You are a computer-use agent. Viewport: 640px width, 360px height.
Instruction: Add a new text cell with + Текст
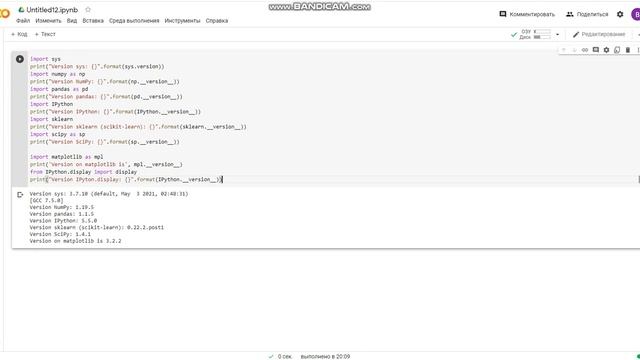[x=45, y=34]
